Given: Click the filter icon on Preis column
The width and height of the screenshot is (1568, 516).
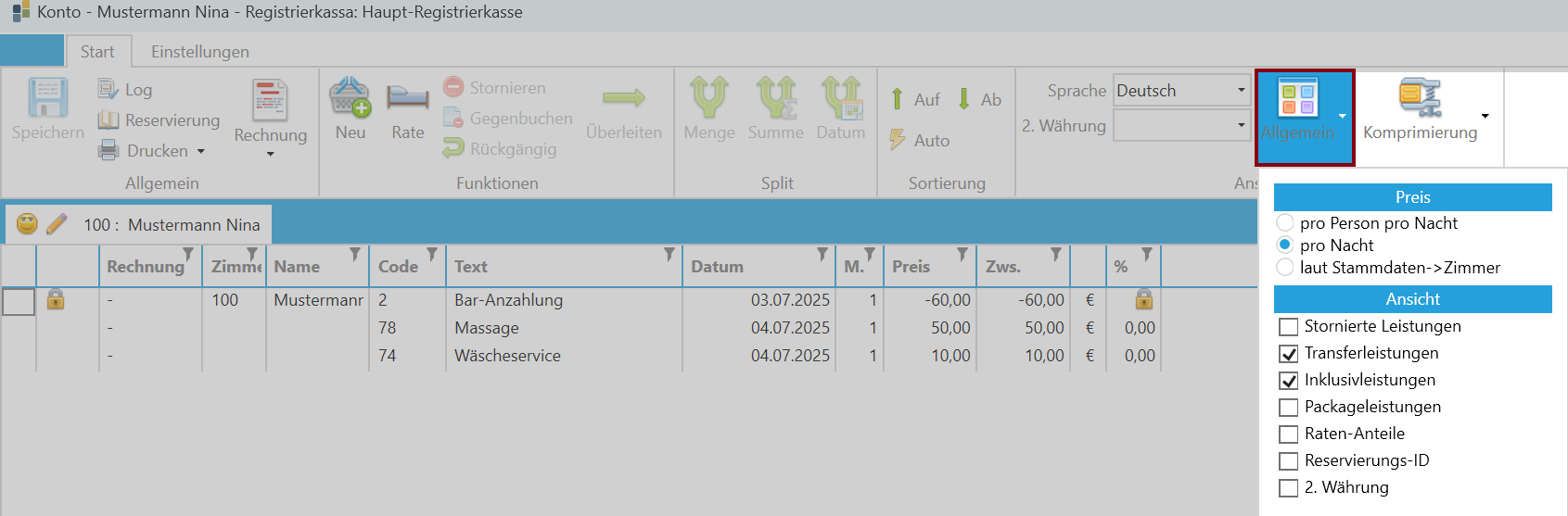Looking at the screenshot, I should (x=962, y=254).
